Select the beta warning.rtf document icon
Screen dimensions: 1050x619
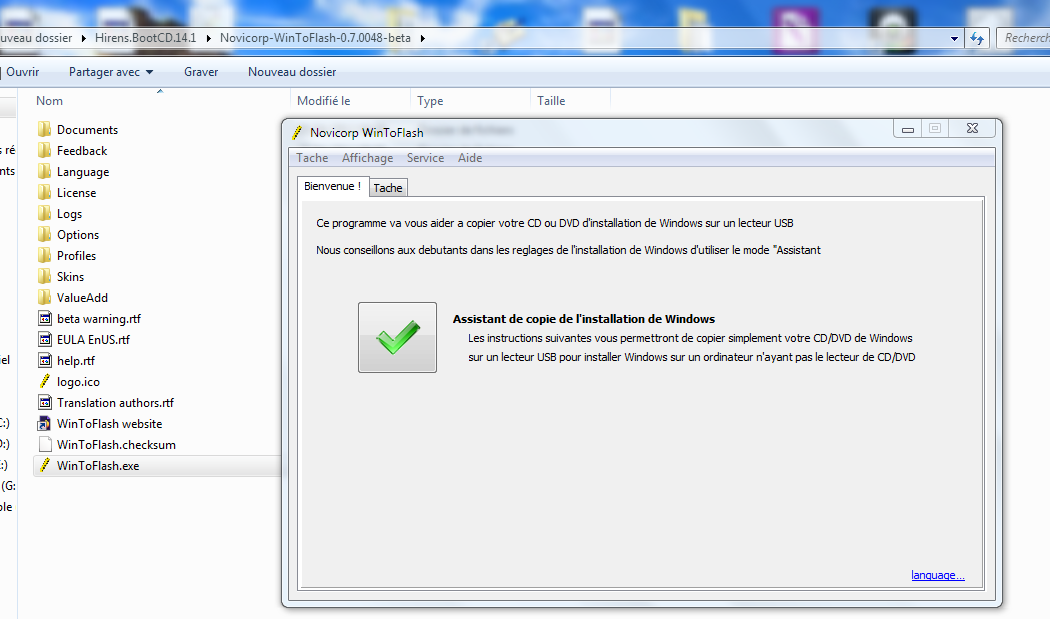44,319
